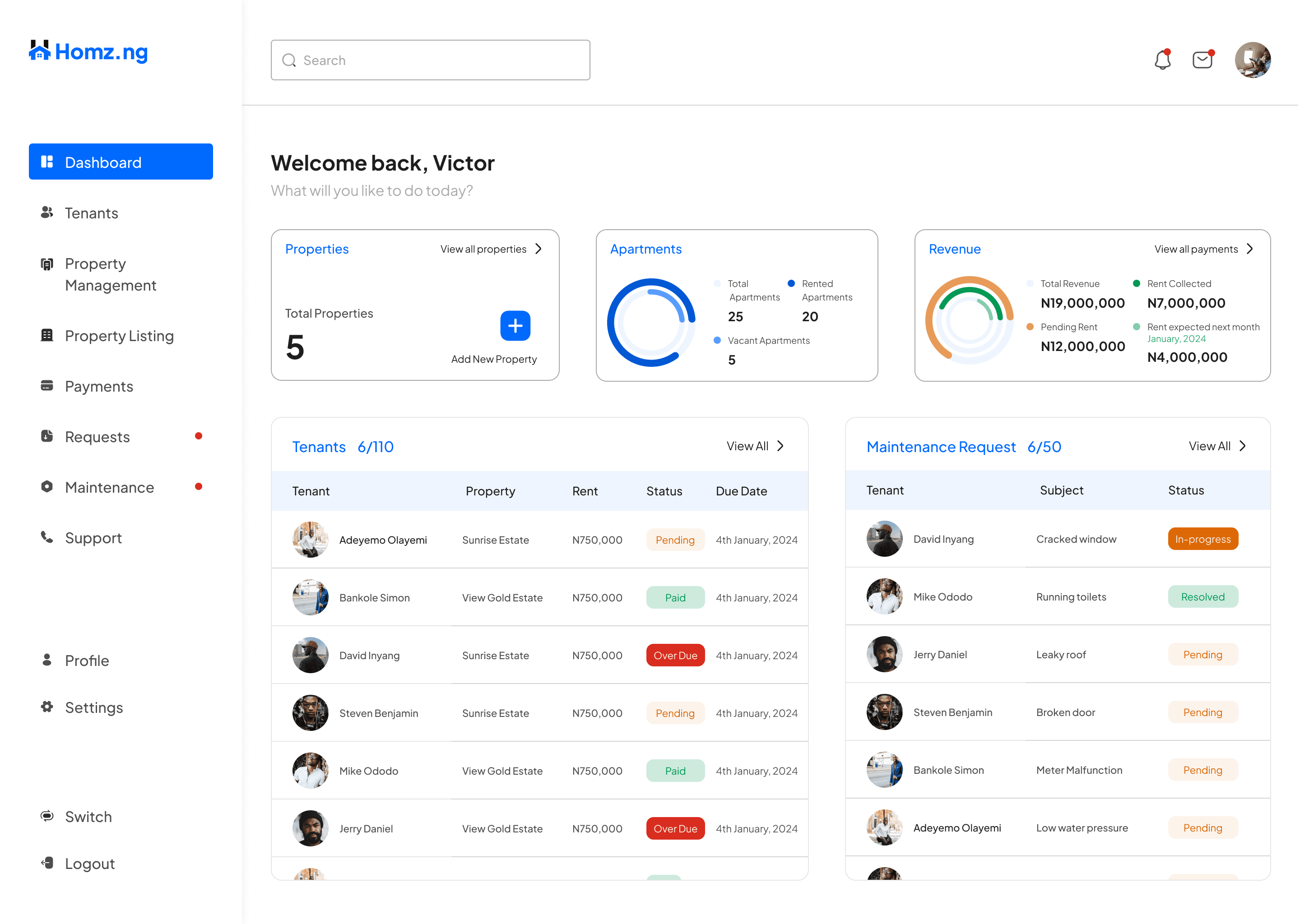Screen dimensions: 1300x924
Task: Click the magnifier icon in search bar
Action: [289, 60]
